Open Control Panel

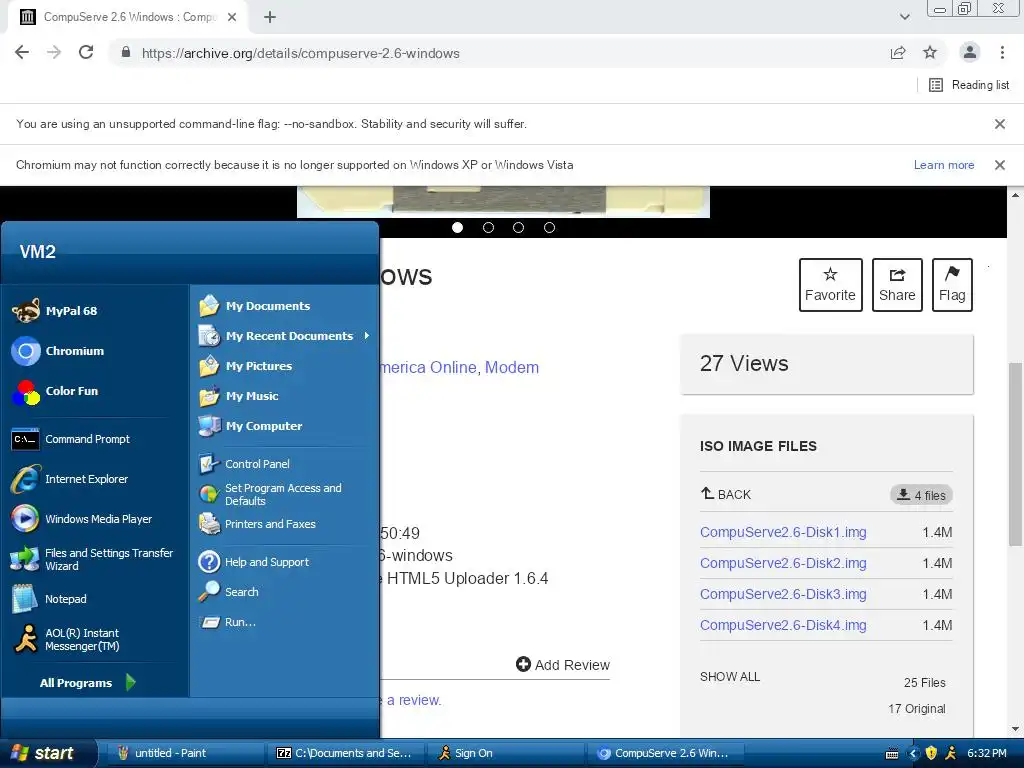(x=244, y=464)
